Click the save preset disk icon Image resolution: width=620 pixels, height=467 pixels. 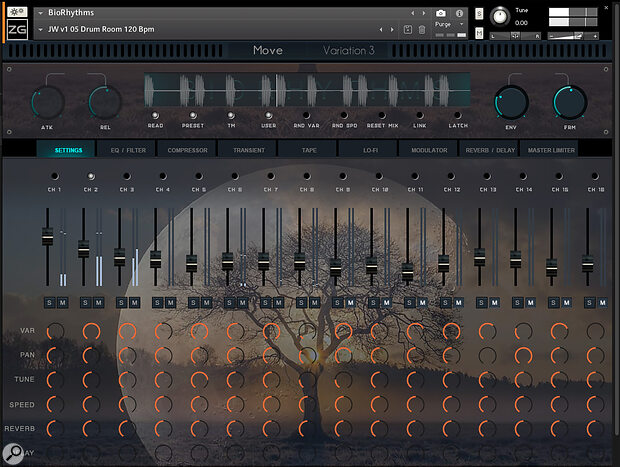(408, 30)
